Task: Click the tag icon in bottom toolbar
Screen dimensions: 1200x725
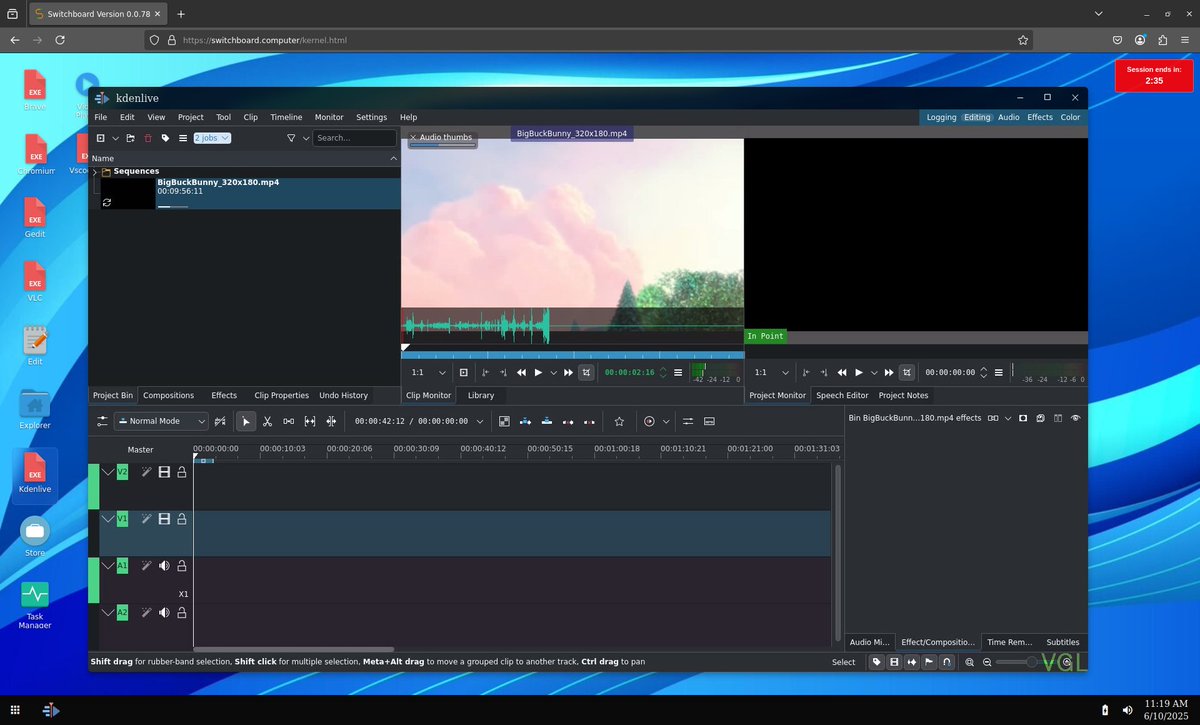Action: (877, 662)
